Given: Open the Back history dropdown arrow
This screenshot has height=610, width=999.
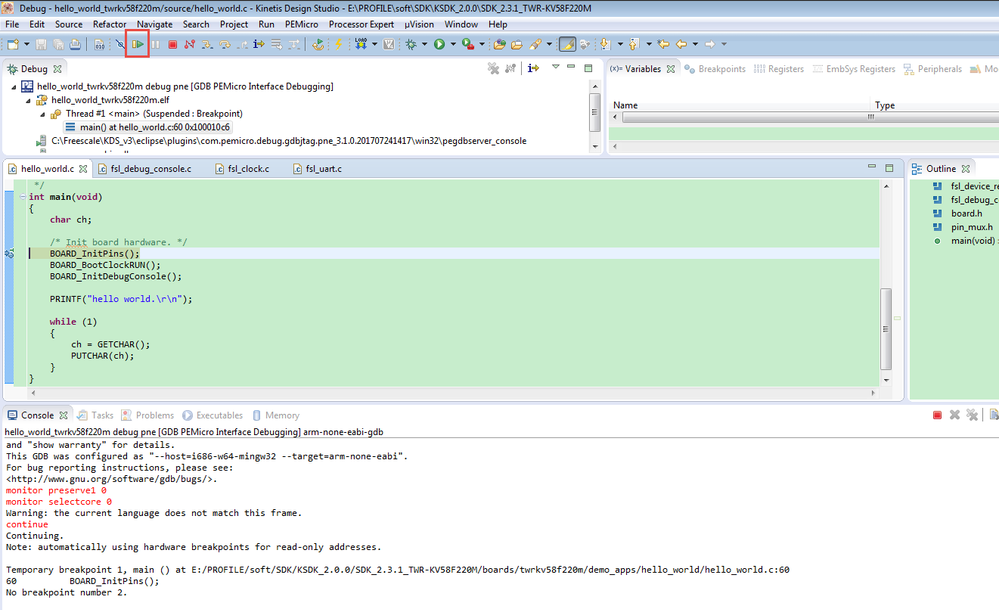Looking at the screenshot, I should 695,44.
